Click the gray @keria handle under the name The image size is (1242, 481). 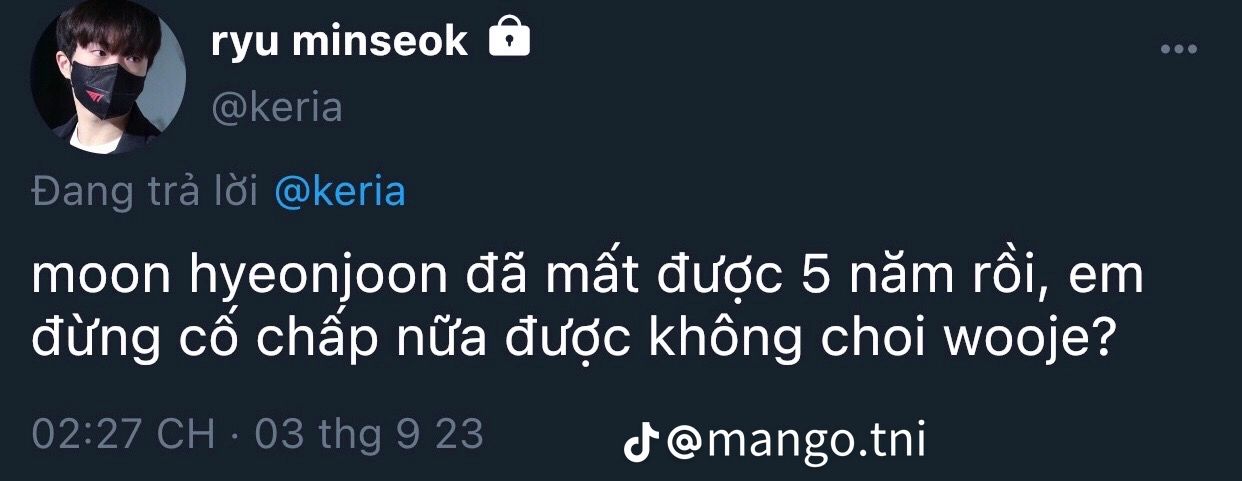pyautogui.click(x=276, y=108)
